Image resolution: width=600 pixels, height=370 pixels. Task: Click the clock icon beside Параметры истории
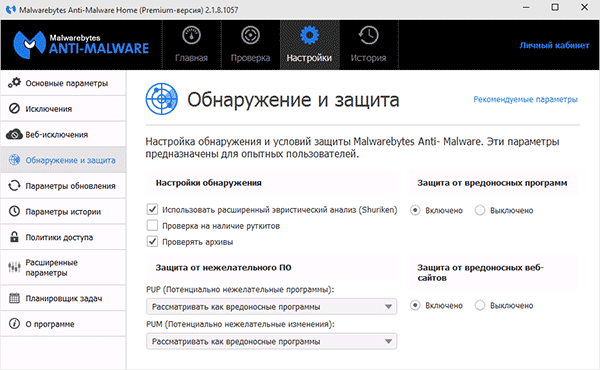coord(15,211)
